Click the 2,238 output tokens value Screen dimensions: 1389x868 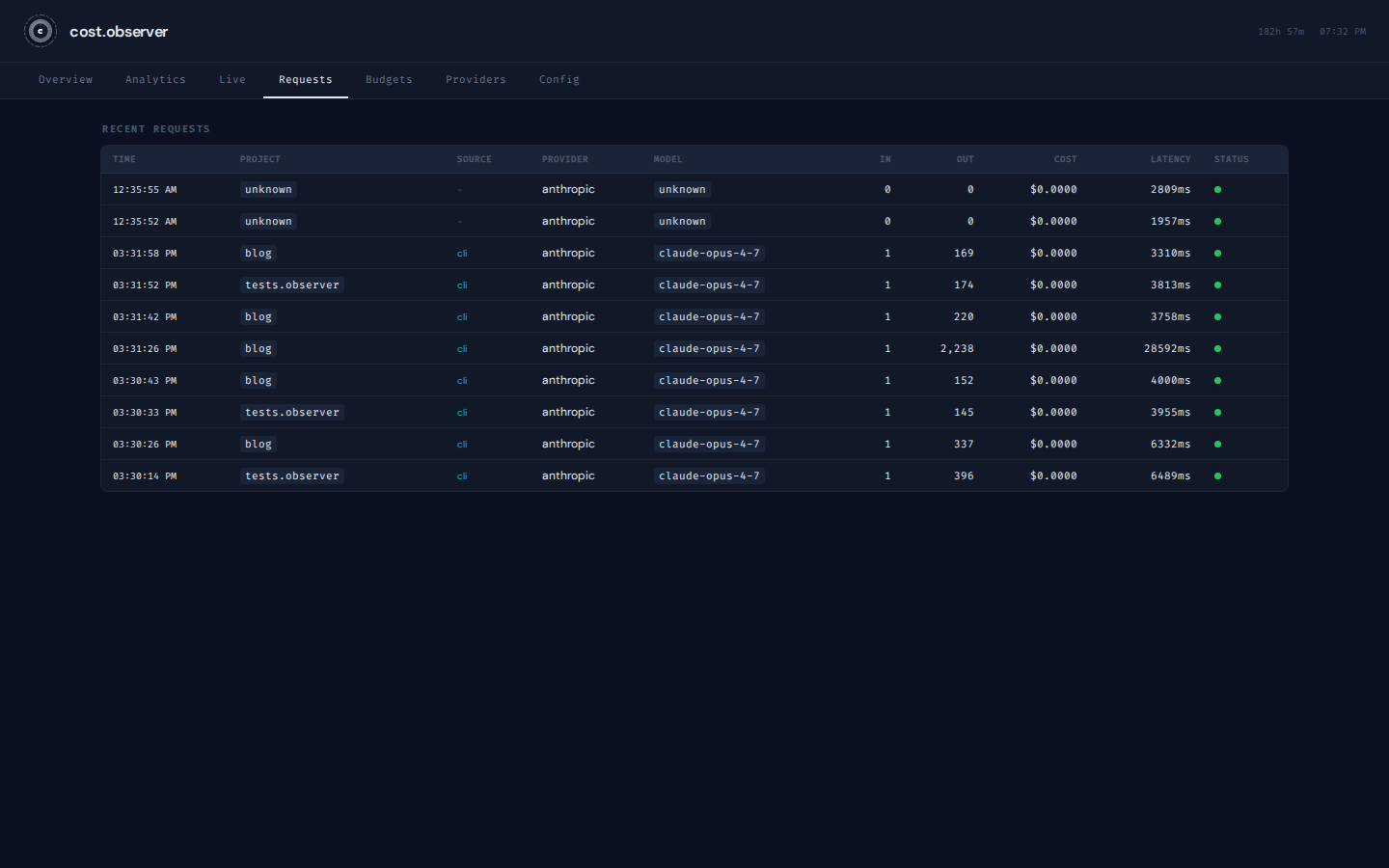[x=957, y=349]
